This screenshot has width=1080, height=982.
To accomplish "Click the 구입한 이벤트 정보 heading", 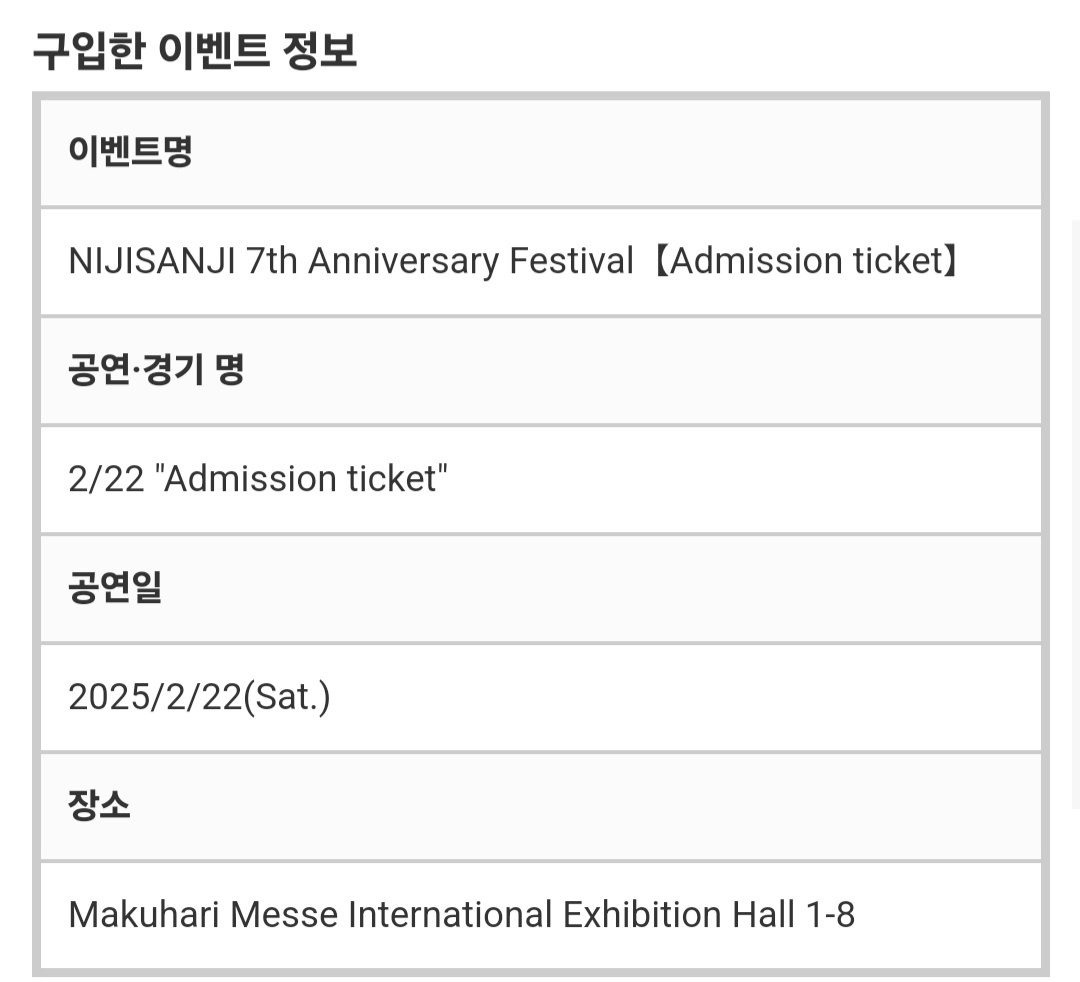I will [195, 51].
